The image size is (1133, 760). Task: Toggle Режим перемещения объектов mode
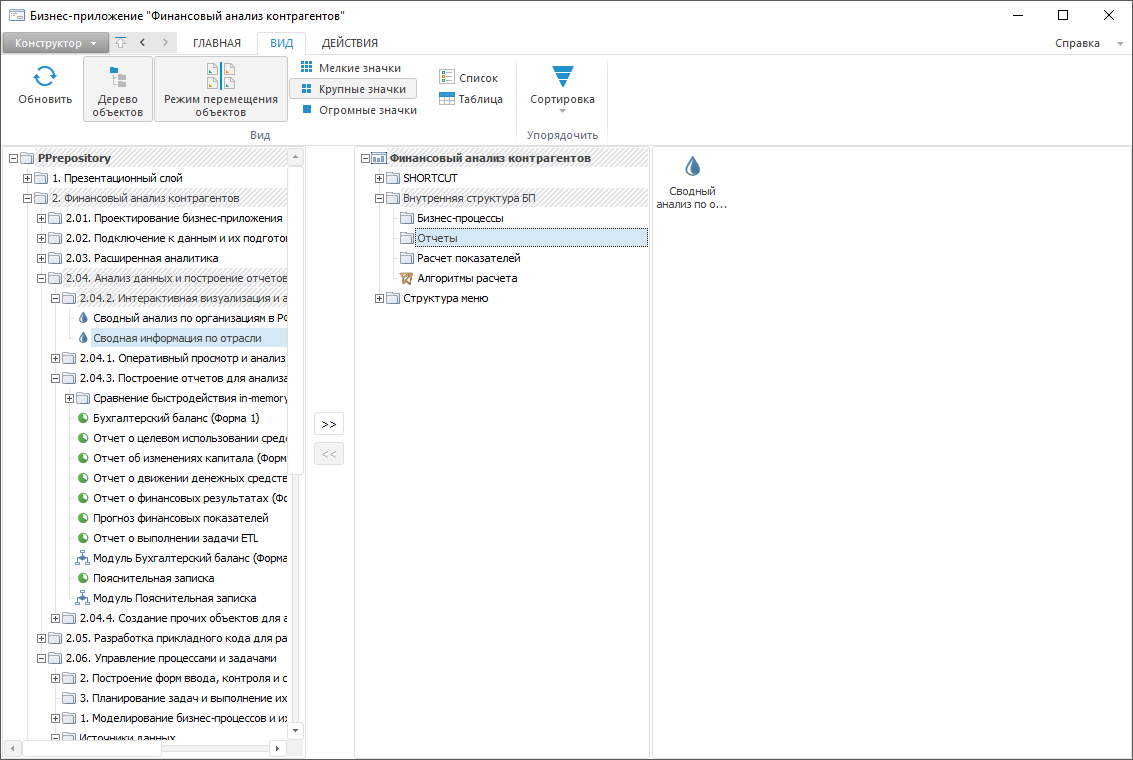pos(220,89)
